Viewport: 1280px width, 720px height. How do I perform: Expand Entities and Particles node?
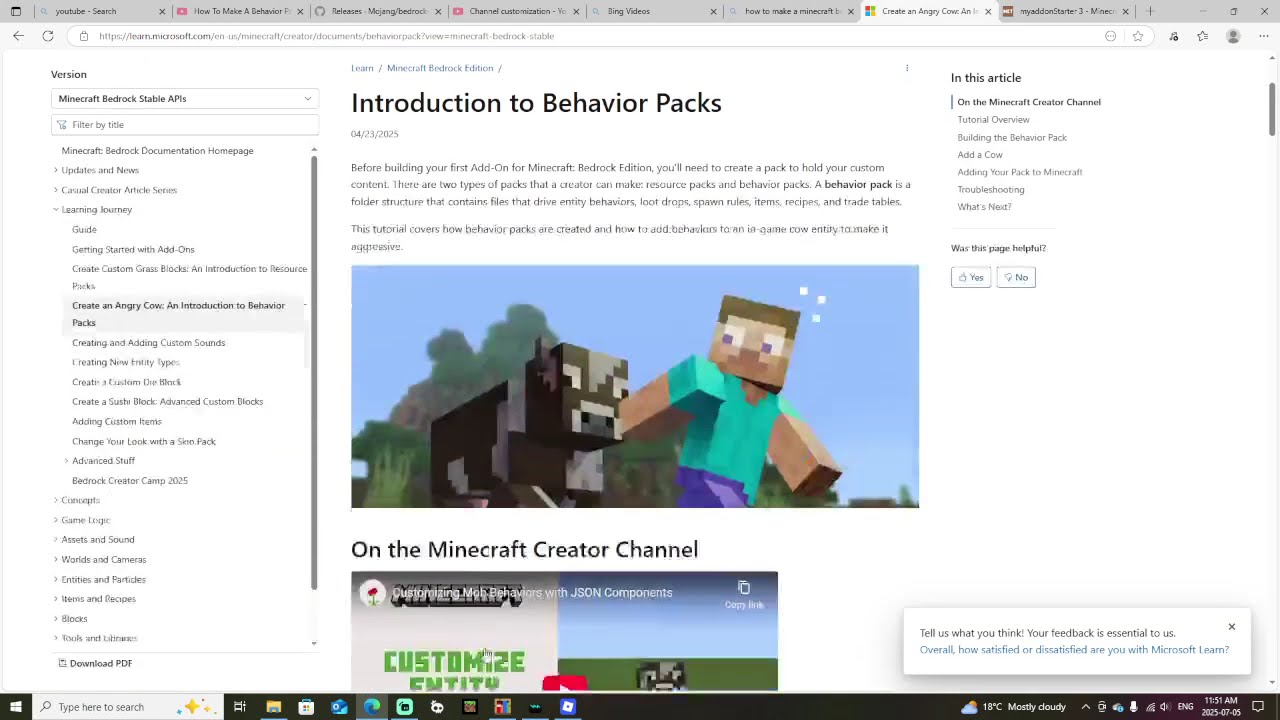tap(56, 579)
